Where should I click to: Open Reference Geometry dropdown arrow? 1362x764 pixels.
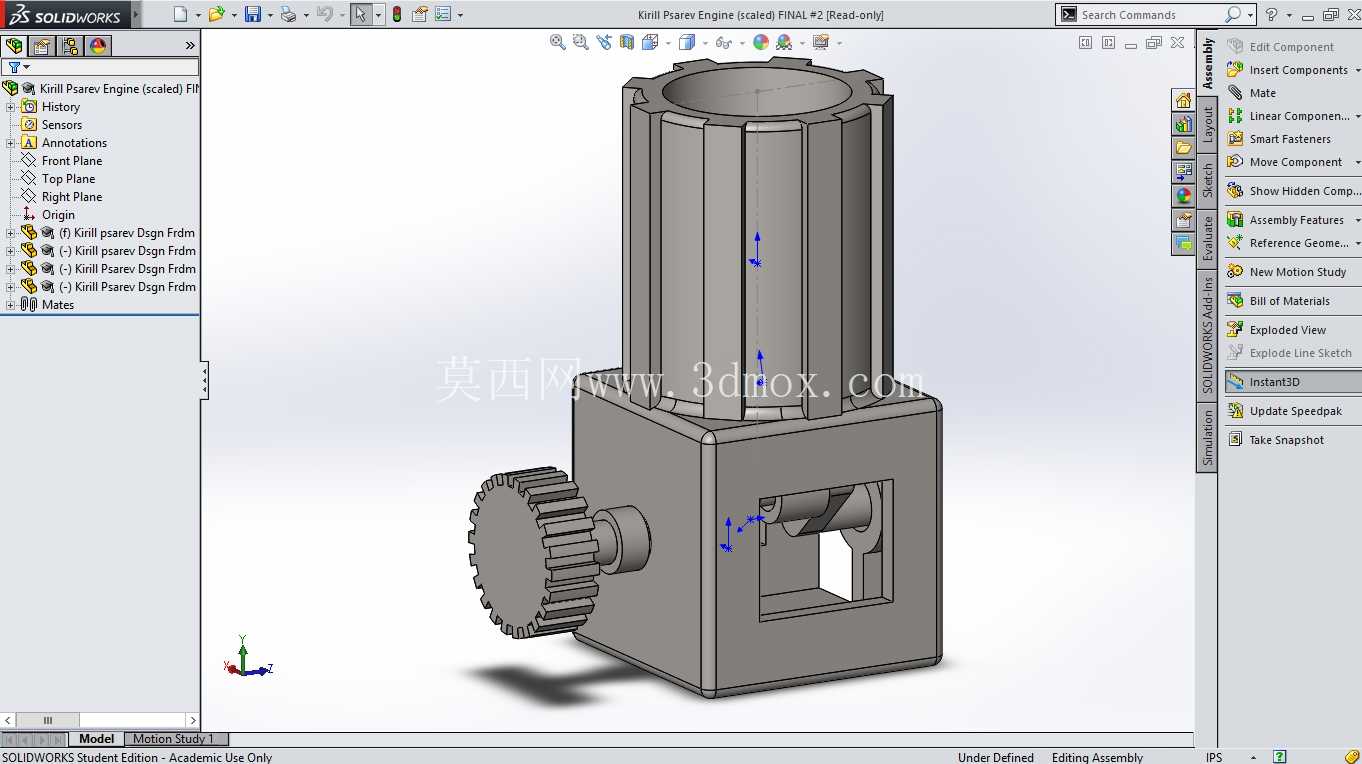1357,243
